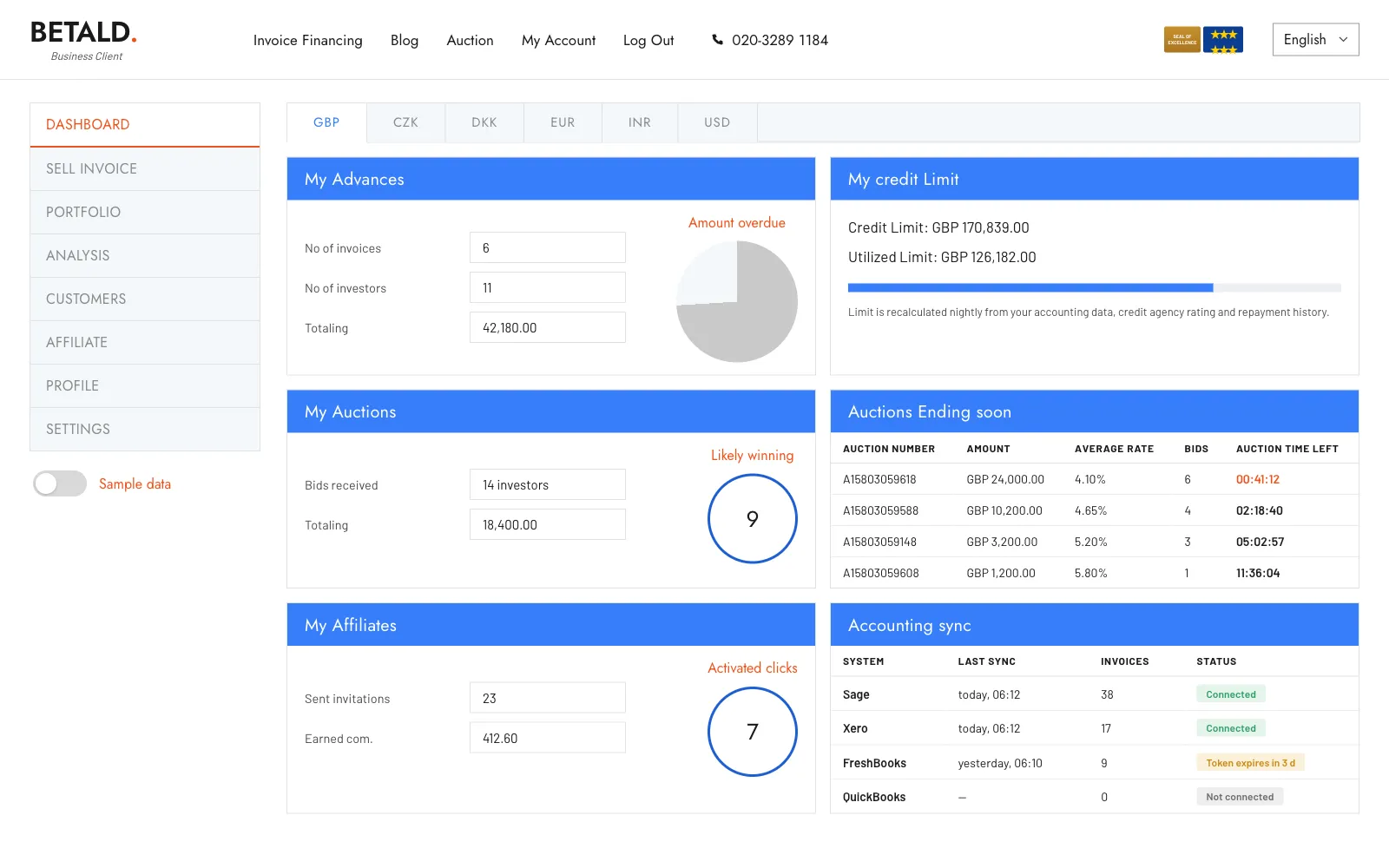Screen dimensions: 1389x868
Task: Click the Sage Connected status badge
Action: tap(1230, 694)
